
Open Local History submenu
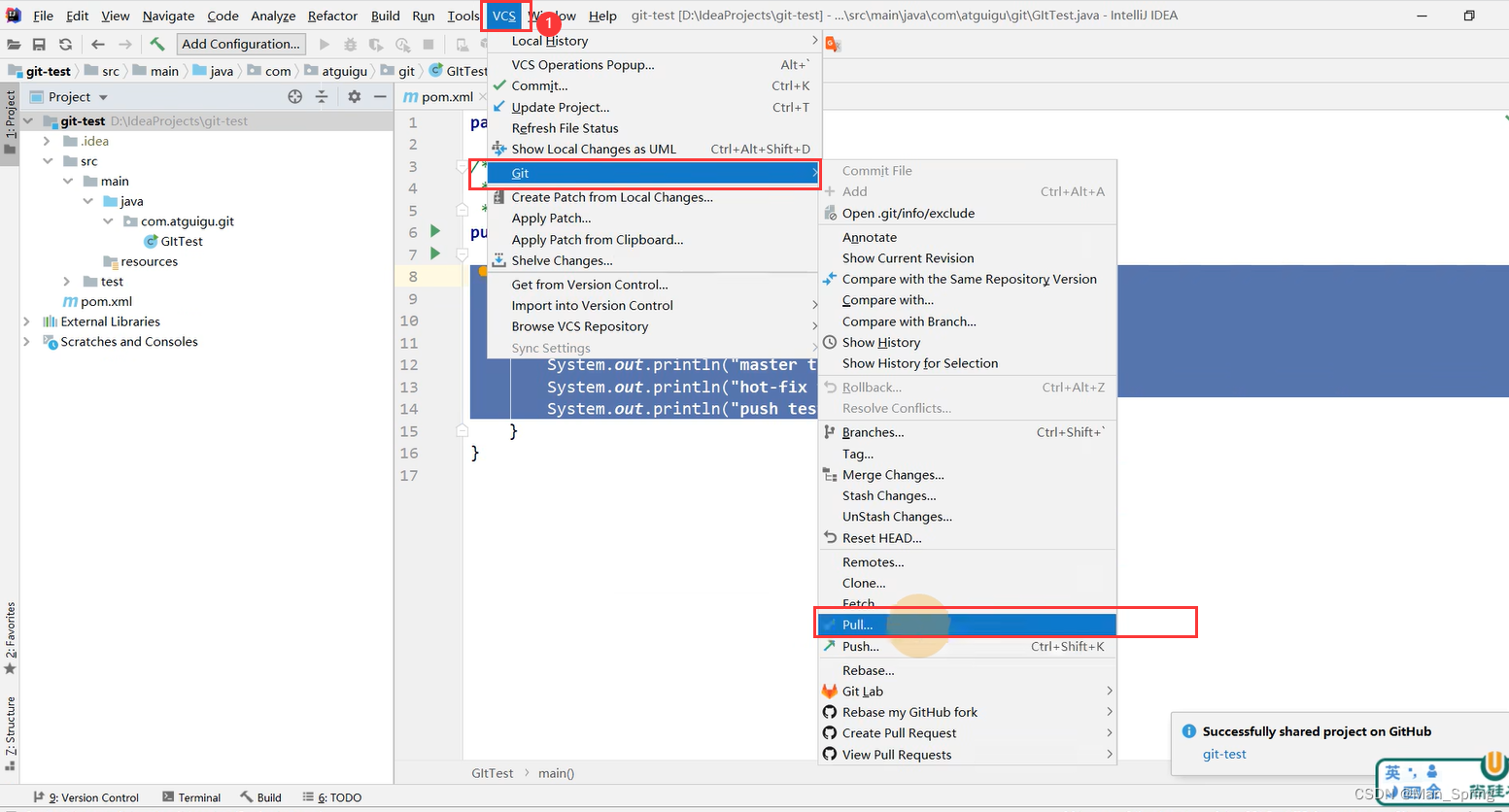point(654,41)
